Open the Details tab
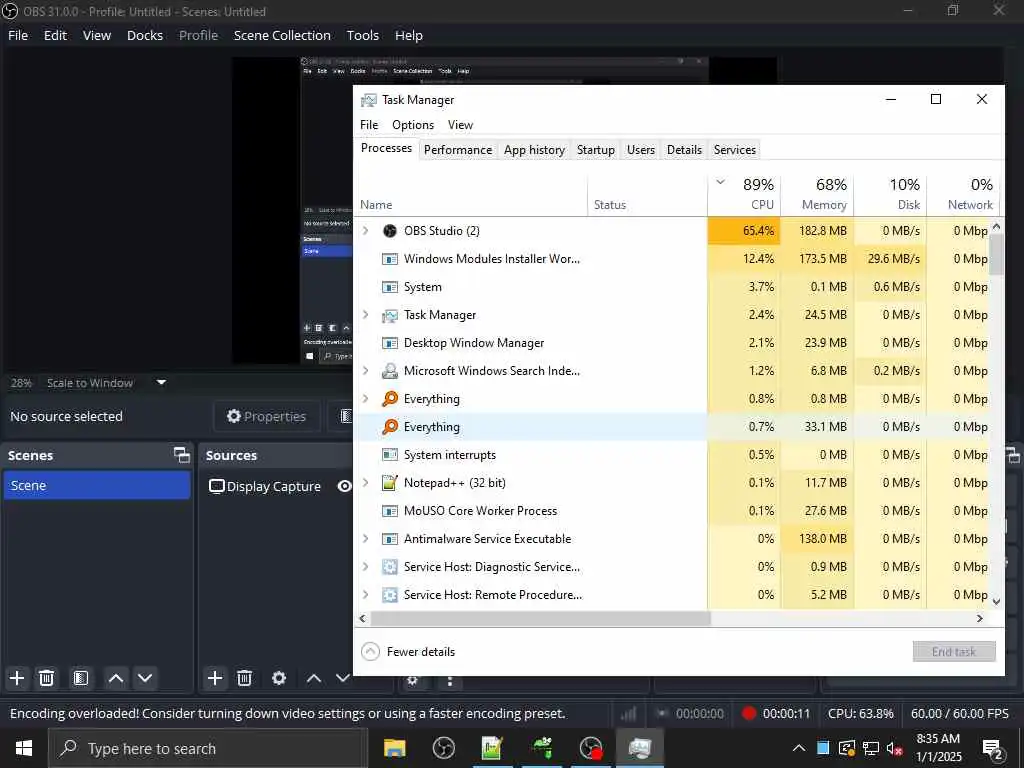The height and width of the screenshot is (768, 1024). pos(684,150)
